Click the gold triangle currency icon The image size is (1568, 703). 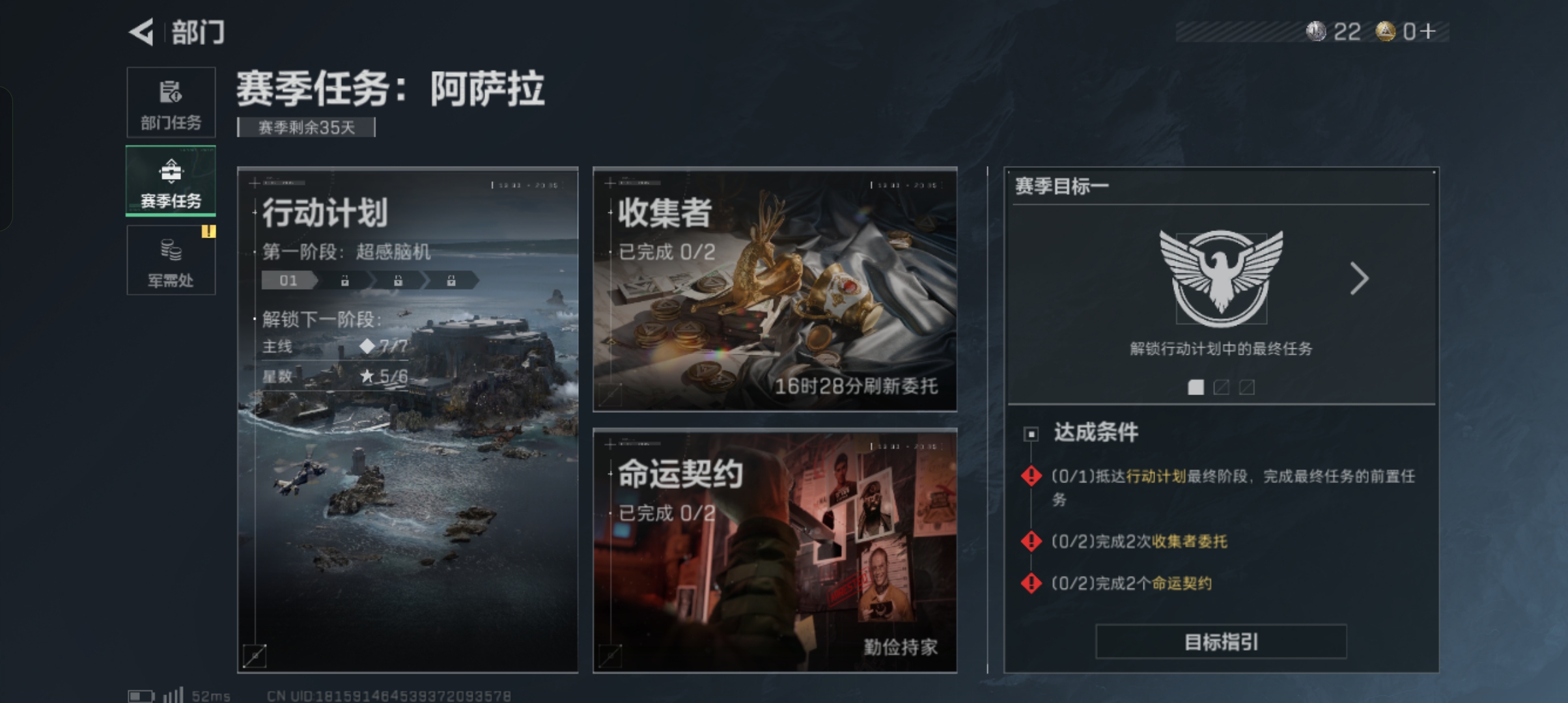[x=1385, y=31]
